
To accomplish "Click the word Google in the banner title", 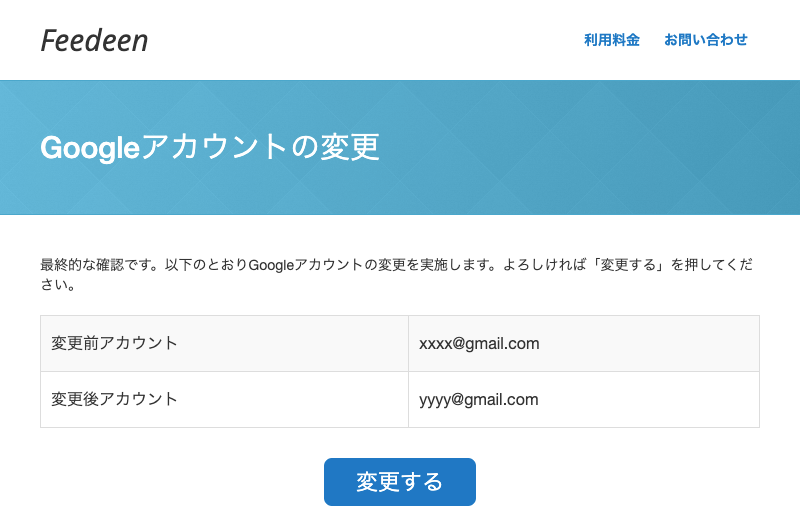I will (x=88, y=147).
